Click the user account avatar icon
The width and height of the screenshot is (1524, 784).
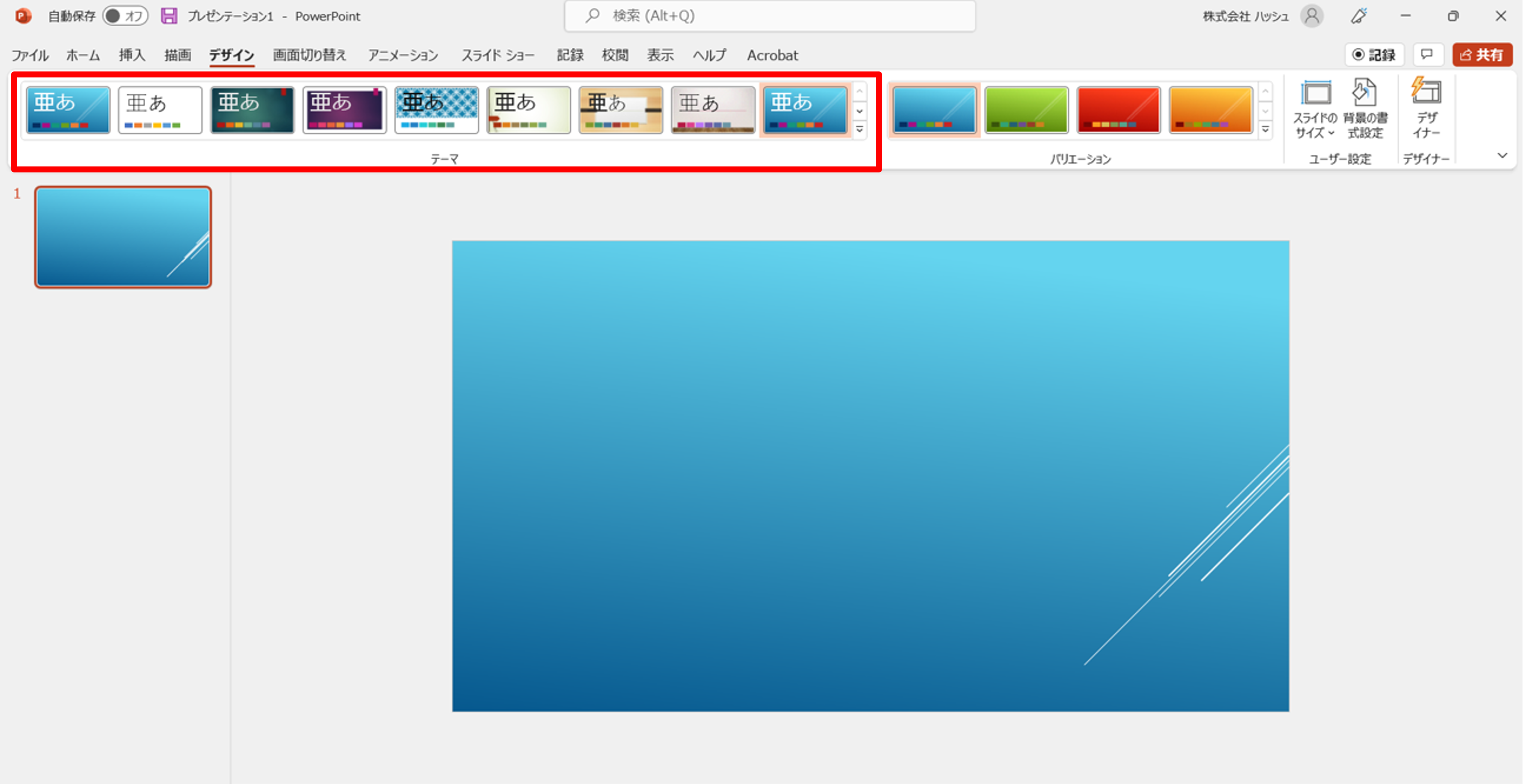click(1312, 16)
